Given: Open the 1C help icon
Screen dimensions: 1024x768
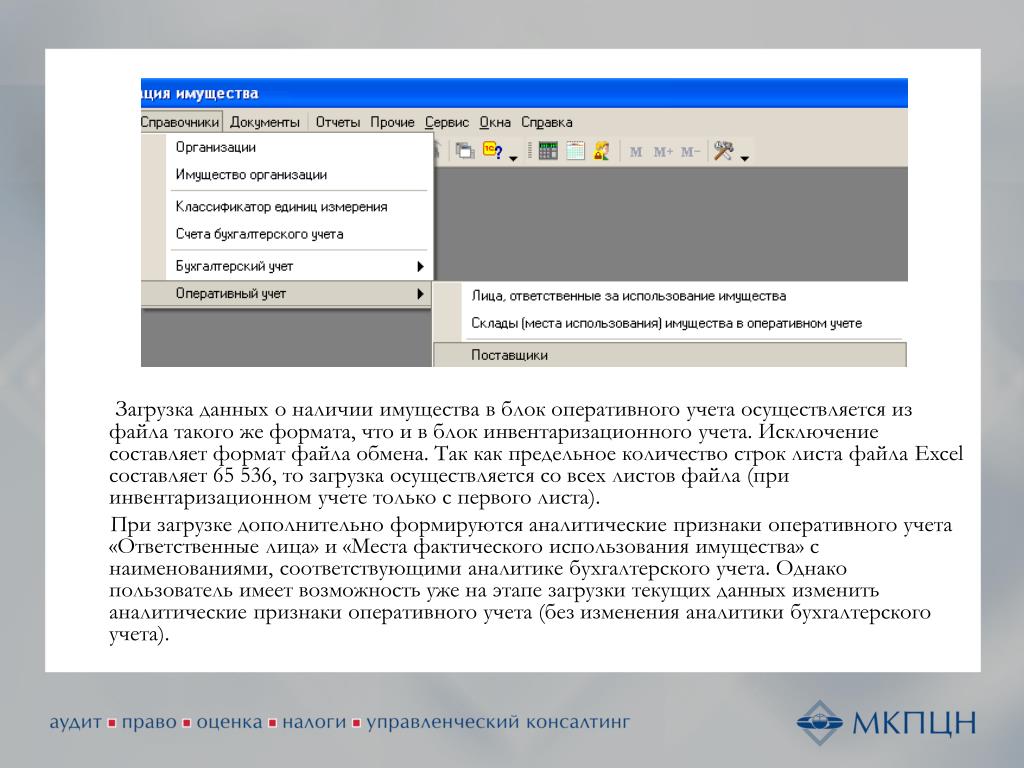Looking at the screenshot, I should point(492,151).
